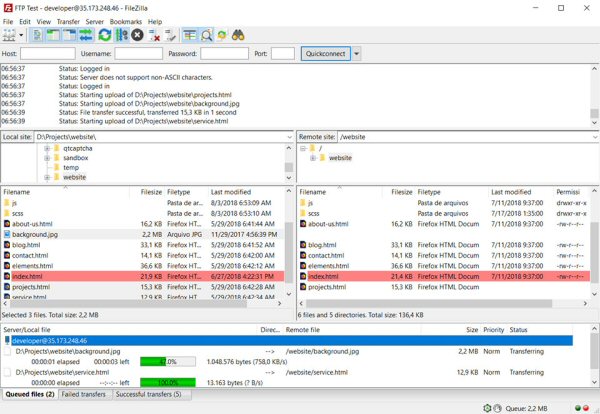Open the Transfer menu

(x=68, y=22)
